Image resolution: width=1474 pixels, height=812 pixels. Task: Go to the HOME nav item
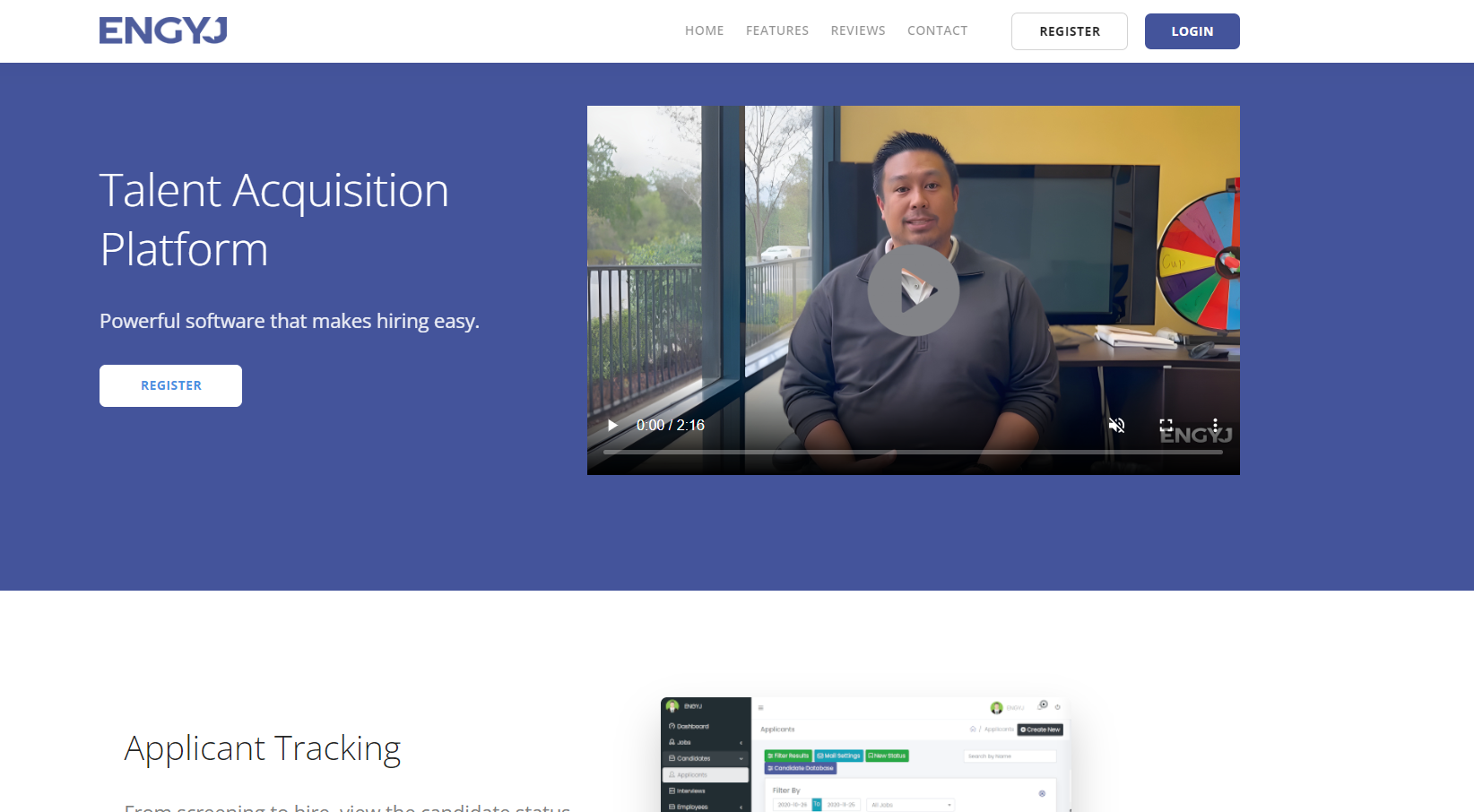pyautogui.click(x=704, y=30)
